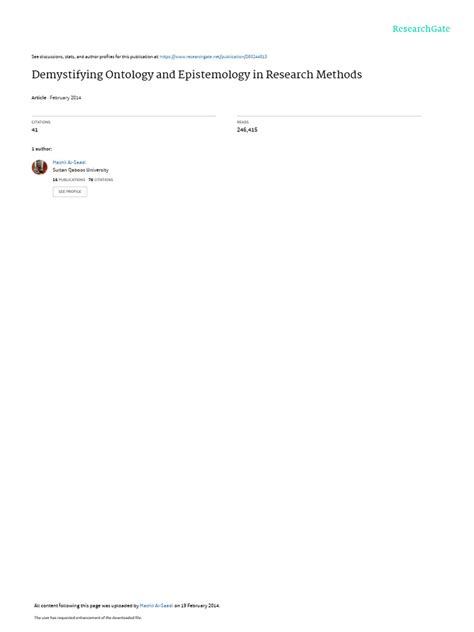474x632 pixels.
Task: Click the READS label above 246,415
Action: pos(243,122)
